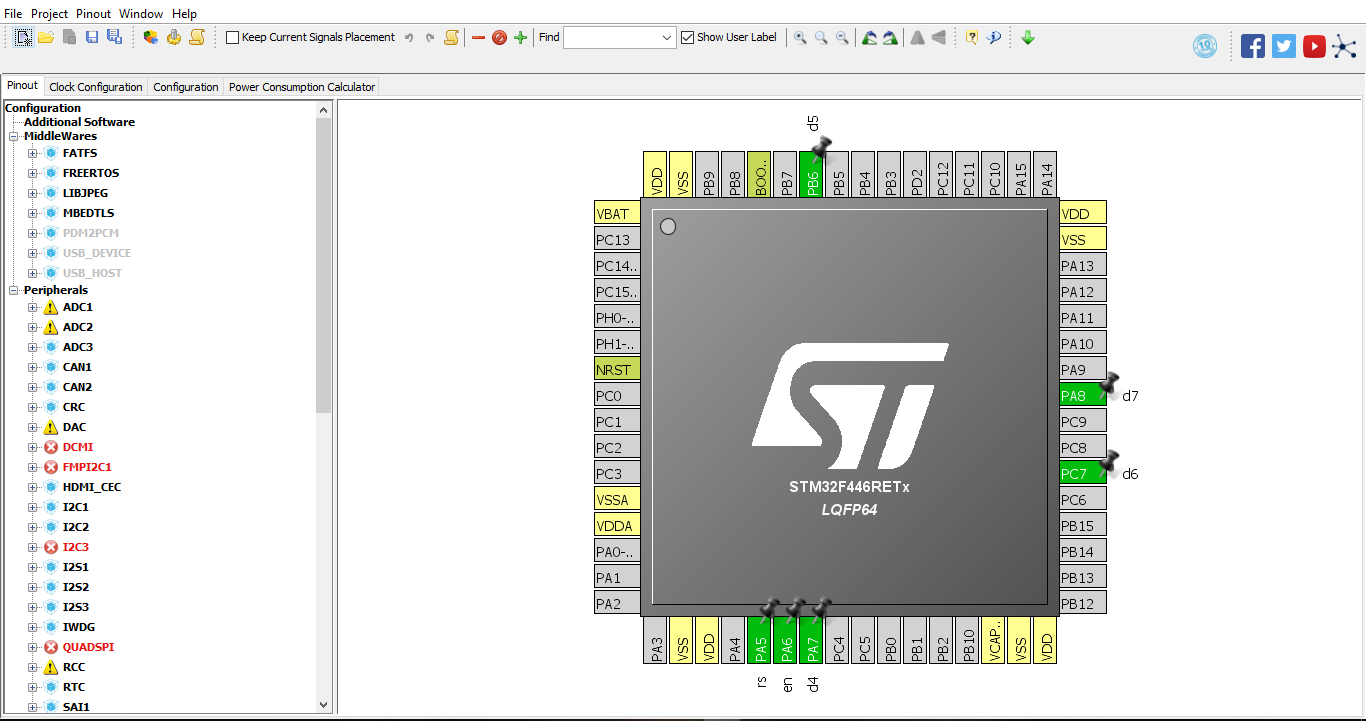Click the red minus toolbar icon
This screenshot has width=1366, height=721.
[x=478, y=37]
